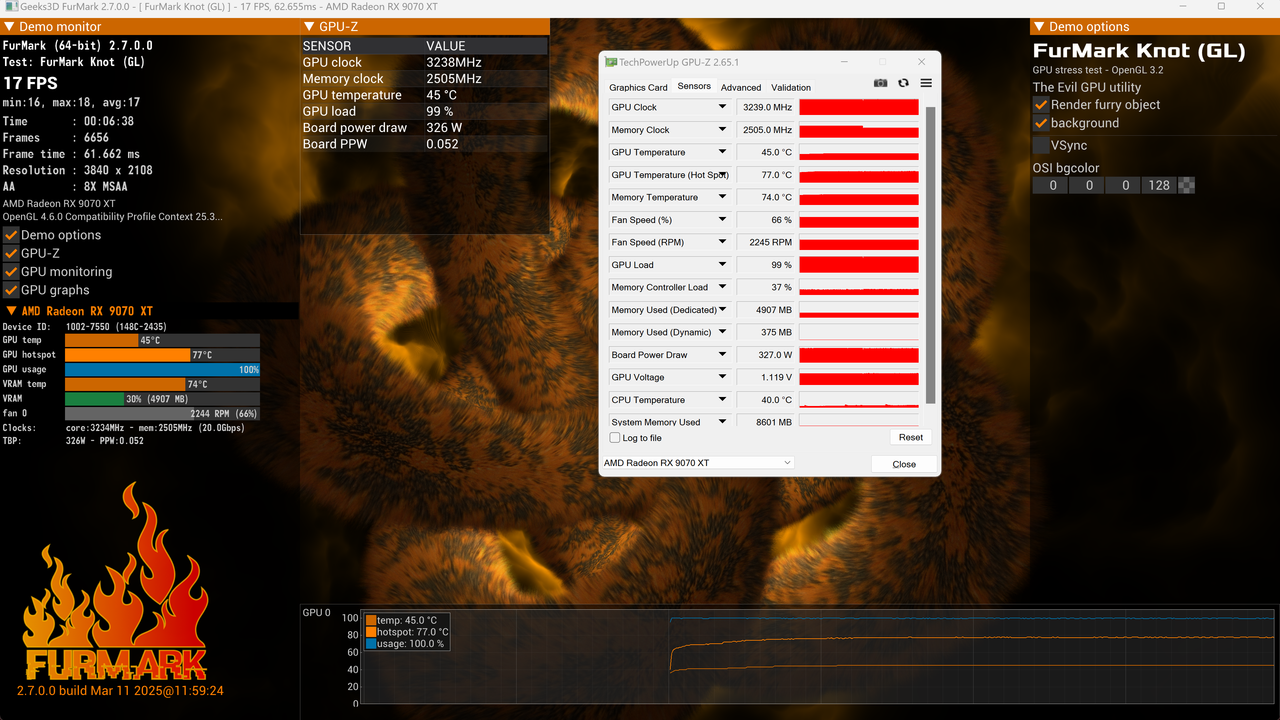Click the GPU usage bar in Demo monitor
The height and width of the screenshot is (720, 1280).
click(x=162, y=369)
